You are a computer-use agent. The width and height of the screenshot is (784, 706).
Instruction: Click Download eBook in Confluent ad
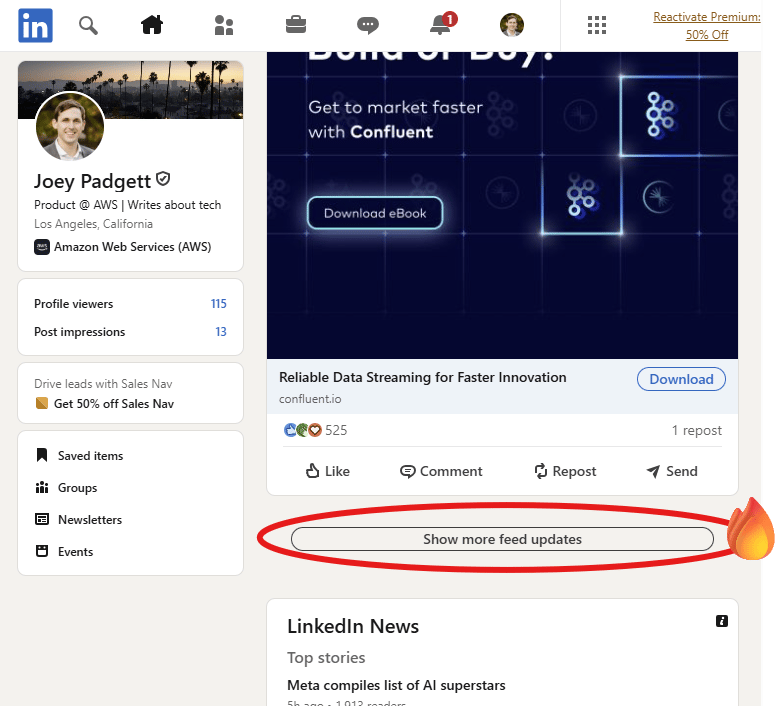[375, 213]
